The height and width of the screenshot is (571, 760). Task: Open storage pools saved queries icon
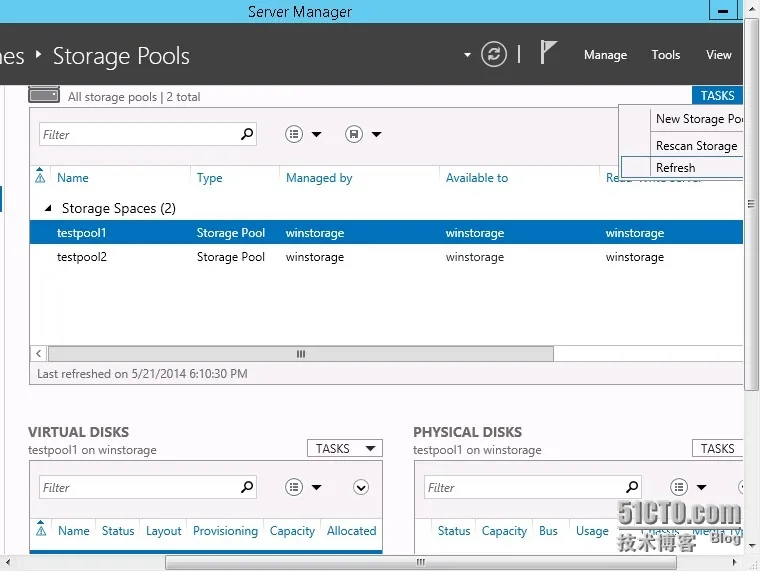(x=362, y=134)
